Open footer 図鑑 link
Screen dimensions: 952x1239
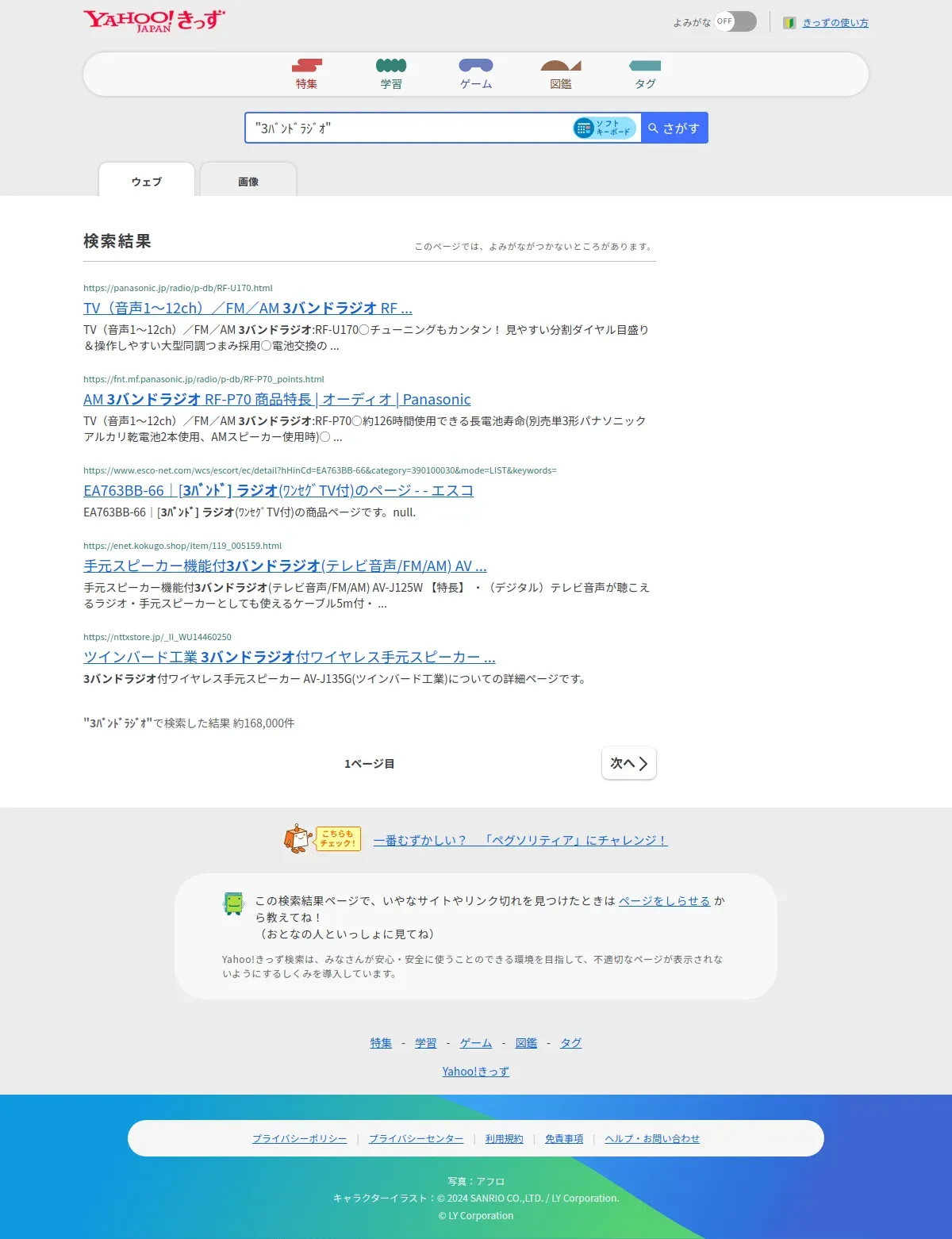coord(526,1043)
